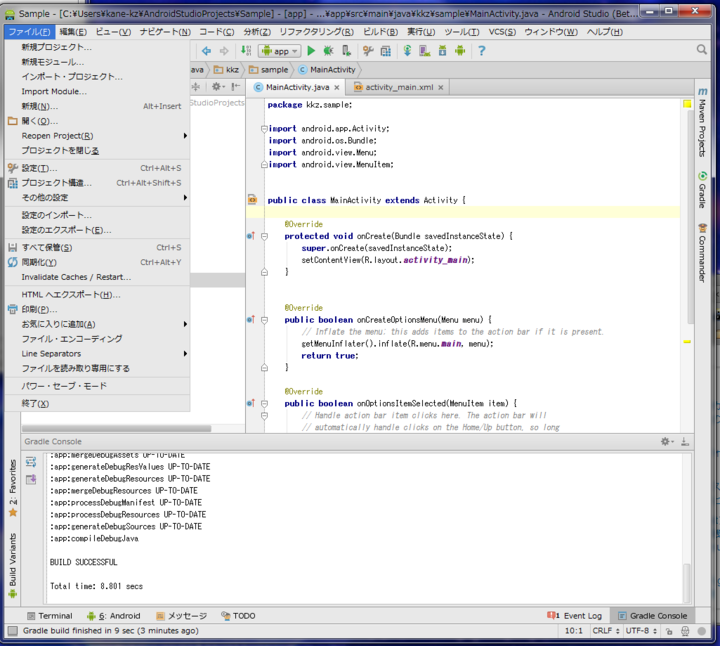Image resolution: width=720 pixels, height=646 pixels.
Task: Click the Search Everywhere magnifier icon
Action: tap(701, 50)
